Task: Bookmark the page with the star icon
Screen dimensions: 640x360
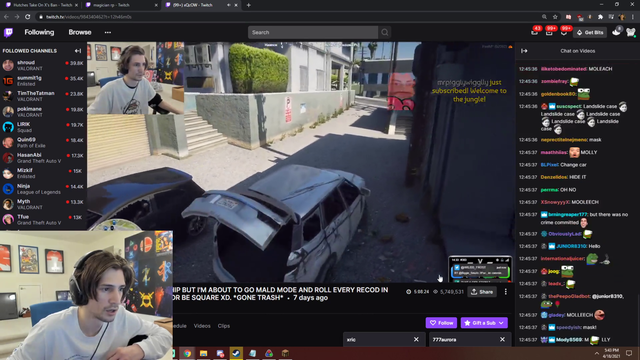Action: 555,17
